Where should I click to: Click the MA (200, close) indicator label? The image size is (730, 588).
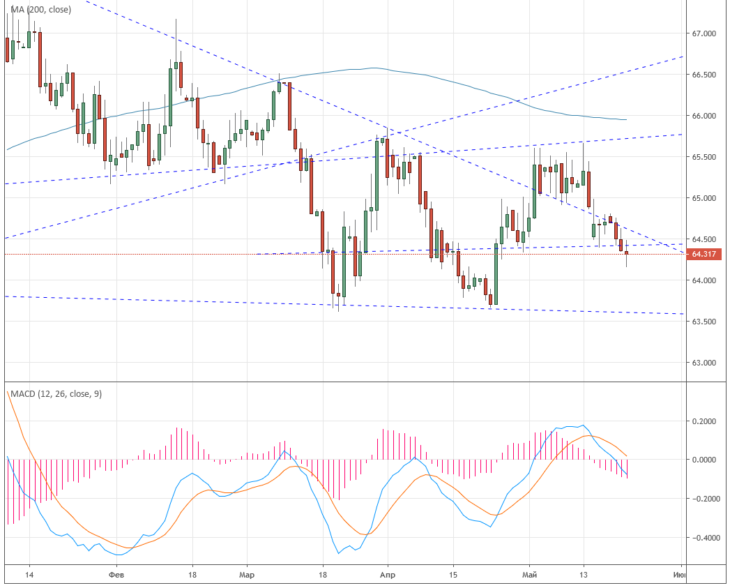point(41,9)
